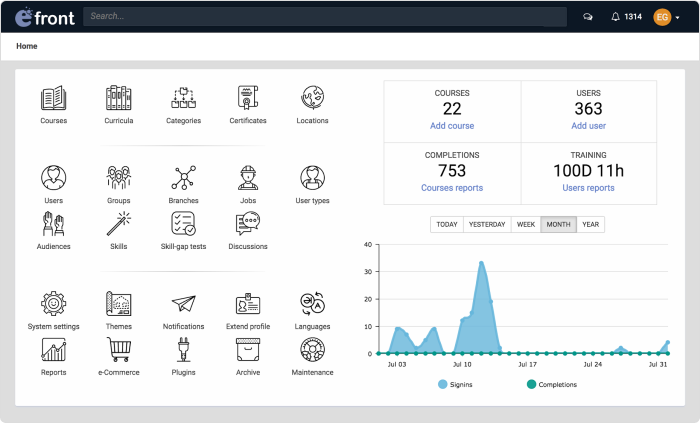Toggle Completions series in chart legend

tap(552, 384)
